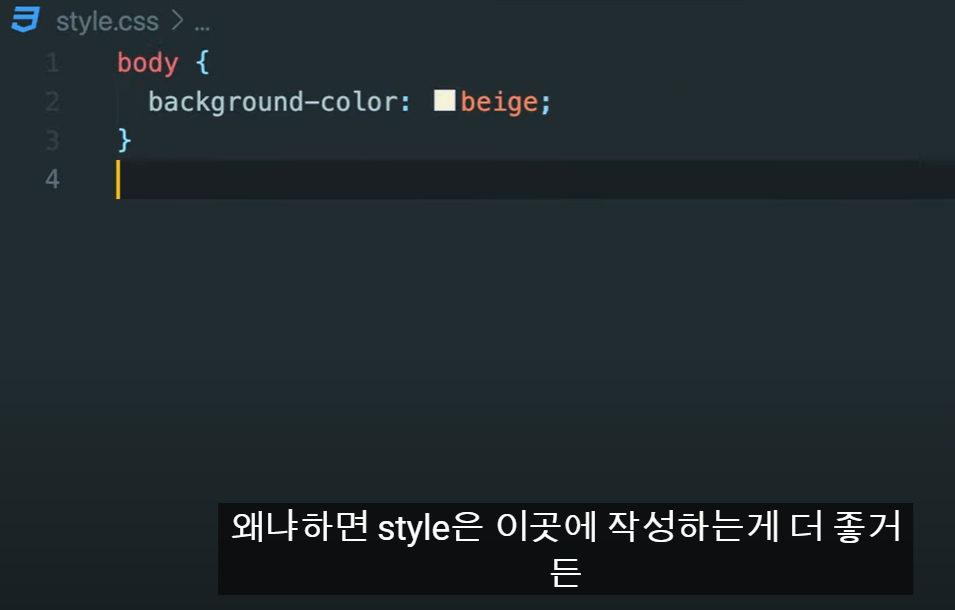Click line number 3 in gutter
This screenshot has height=610, width=955.
(x=52, y=141)
